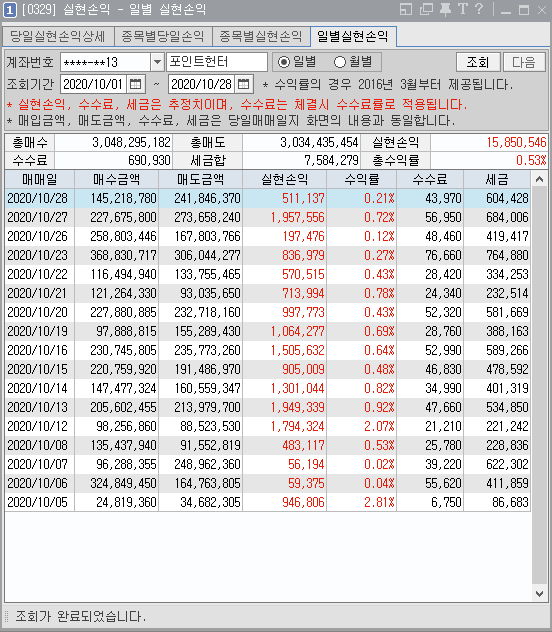Click the font size T icon
This screenshot has height=632, width=552.
[x=463, y=9]
